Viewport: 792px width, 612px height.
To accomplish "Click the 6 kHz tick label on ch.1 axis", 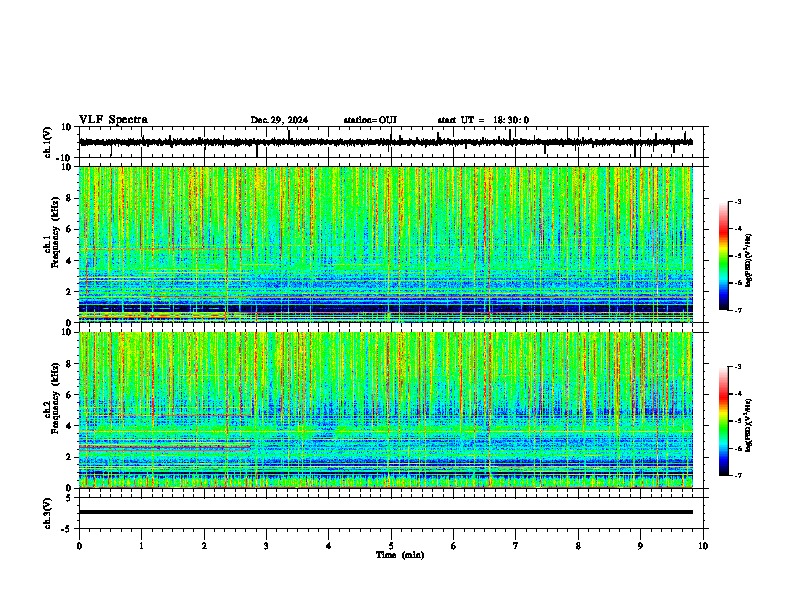I will [x=69, y=229].
